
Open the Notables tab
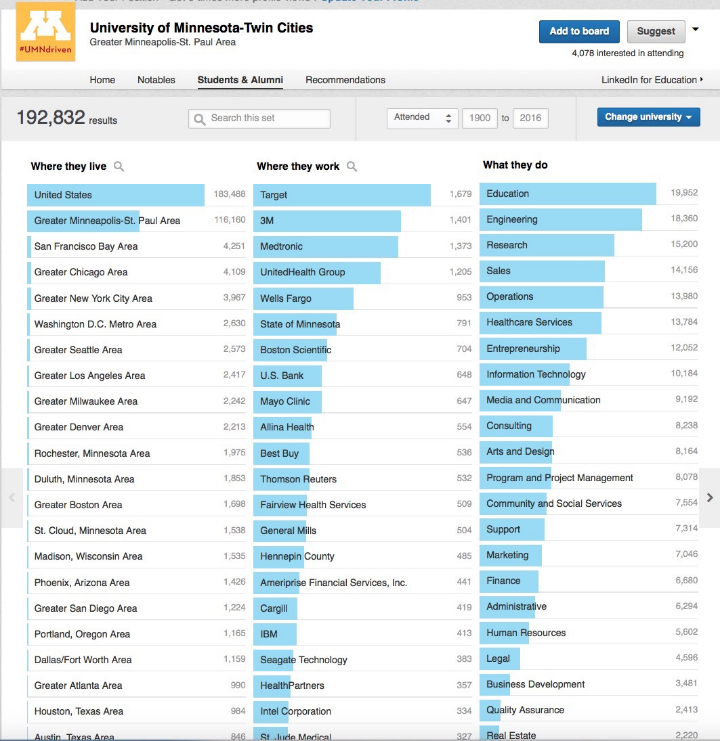click(156, 80)
